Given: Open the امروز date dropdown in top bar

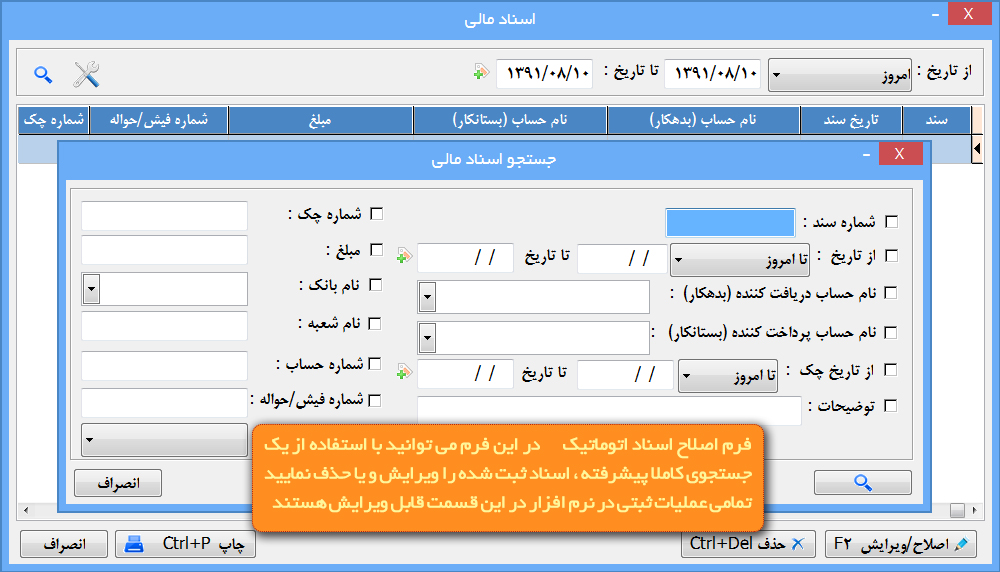Looking at the screenshot, I should coord(840,74).
